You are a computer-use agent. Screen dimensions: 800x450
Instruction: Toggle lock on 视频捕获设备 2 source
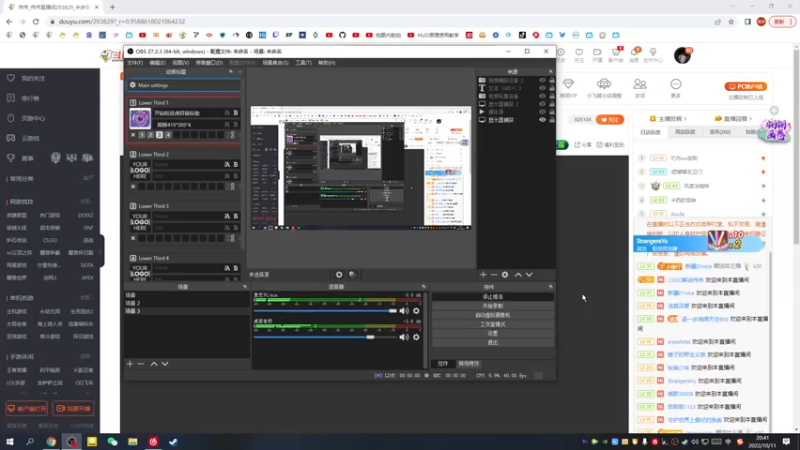pyautogui.click(x=552, y=81)
